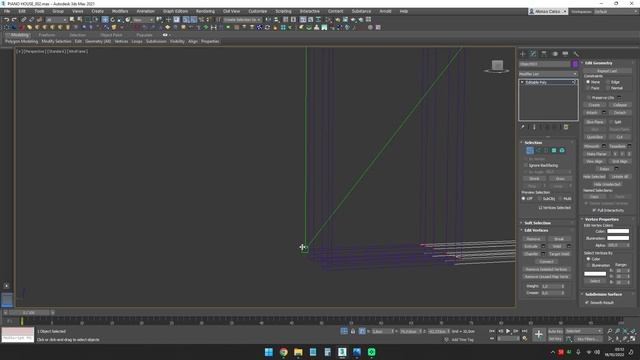Select the Face constraint radio button
This screenshot has width=640, height=360.
click(588, 88)
